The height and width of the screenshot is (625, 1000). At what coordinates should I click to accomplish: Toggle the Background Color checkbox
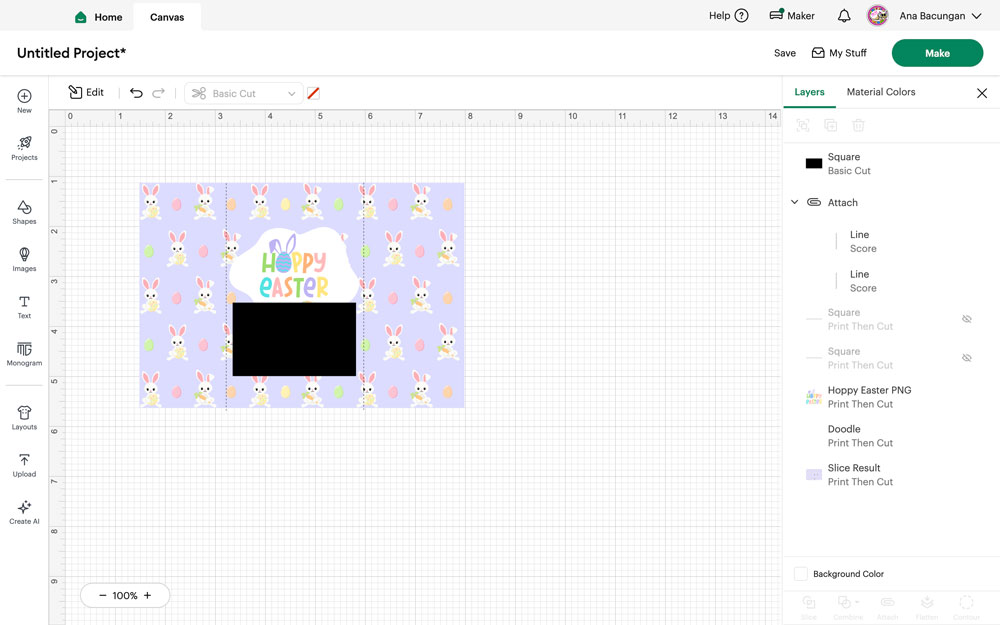pos(800,573)
